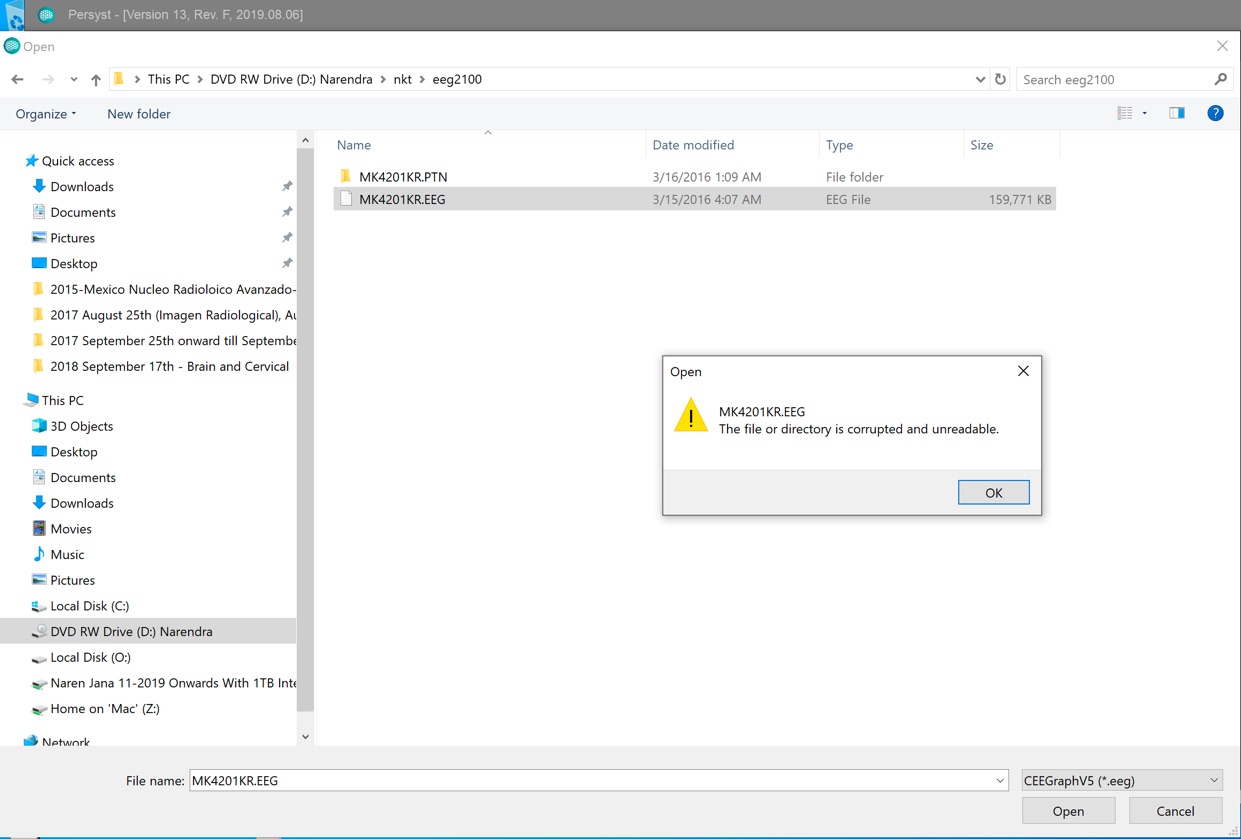
Task: Expand the File name history dropdown
Action: coord(999,781)
